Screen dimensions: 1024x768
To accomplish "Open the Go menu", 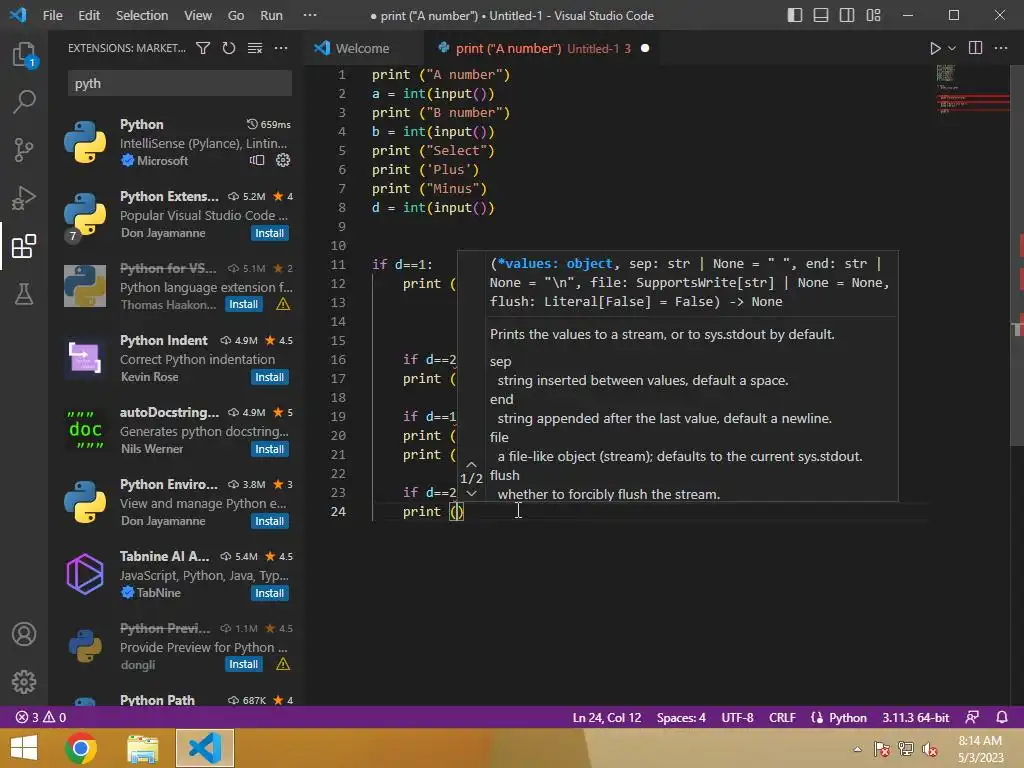I will [236, 15].
